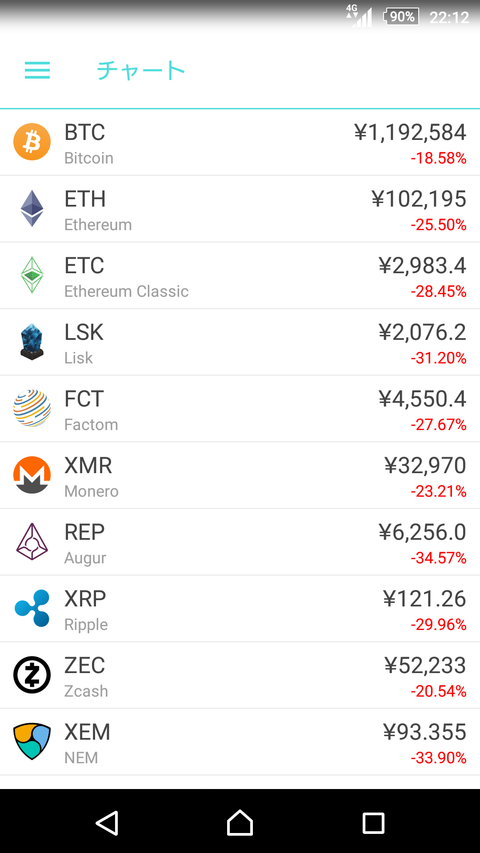Tap the blue Ripple logo
Screen dimensions: 480x853
pyautogui.click(x=32, y=608)
